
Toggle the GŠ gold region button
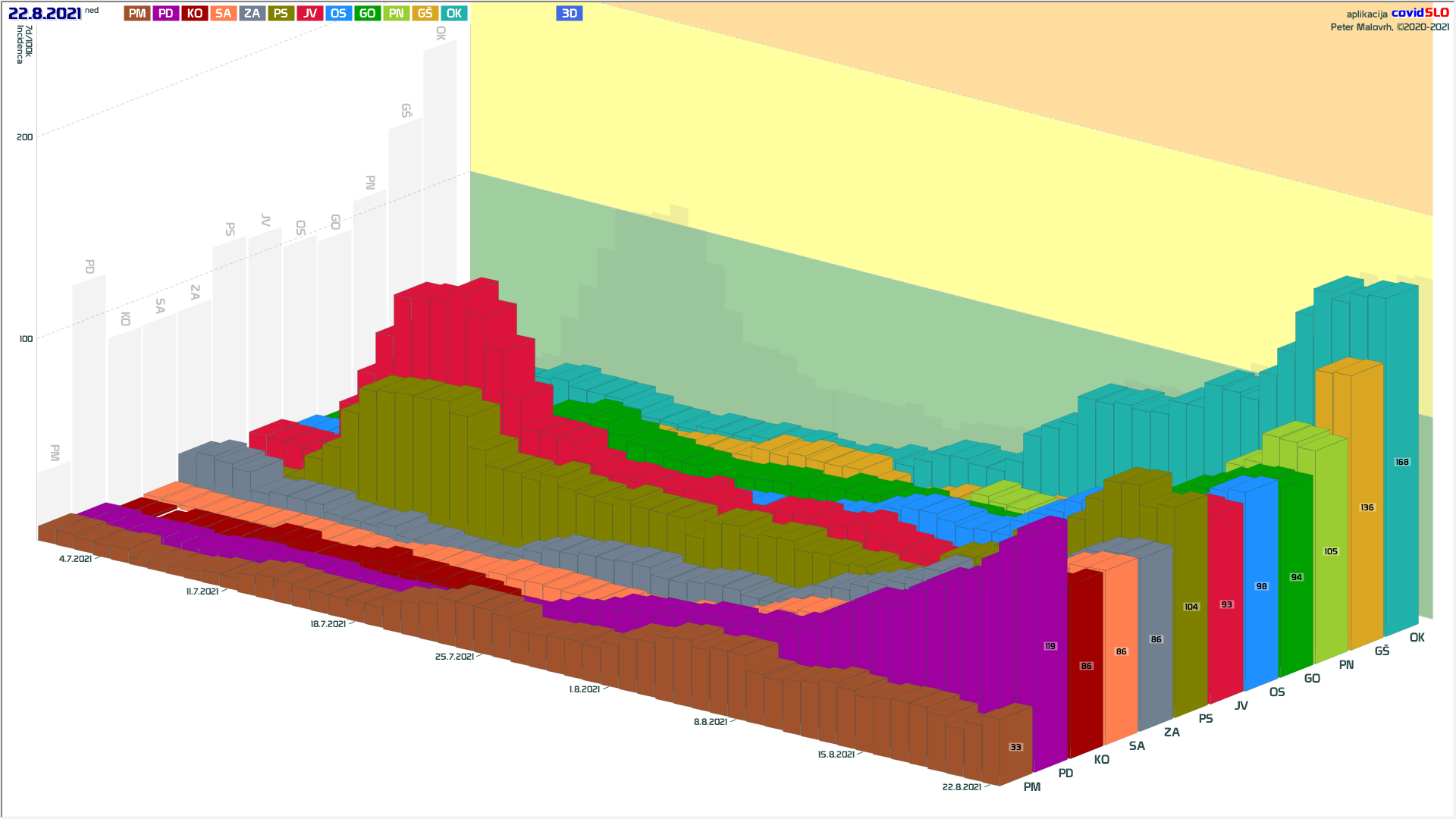point(425,14)
